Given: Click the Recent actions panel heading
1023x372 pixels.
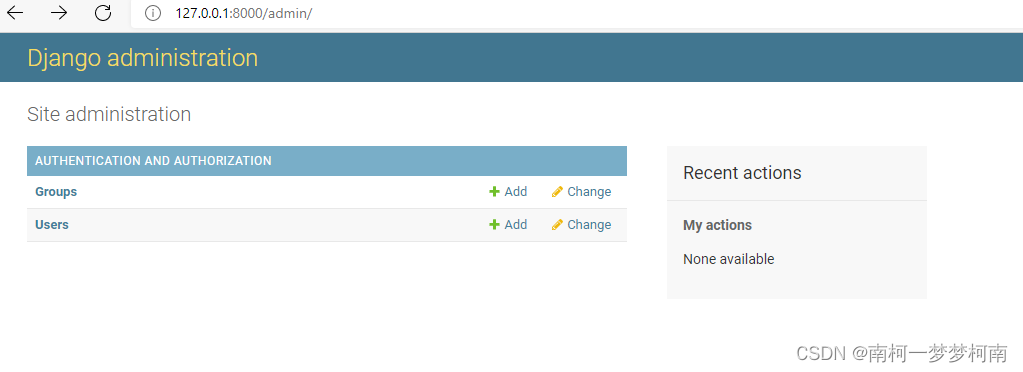Looking at the screenshot, I should (742, 173).
